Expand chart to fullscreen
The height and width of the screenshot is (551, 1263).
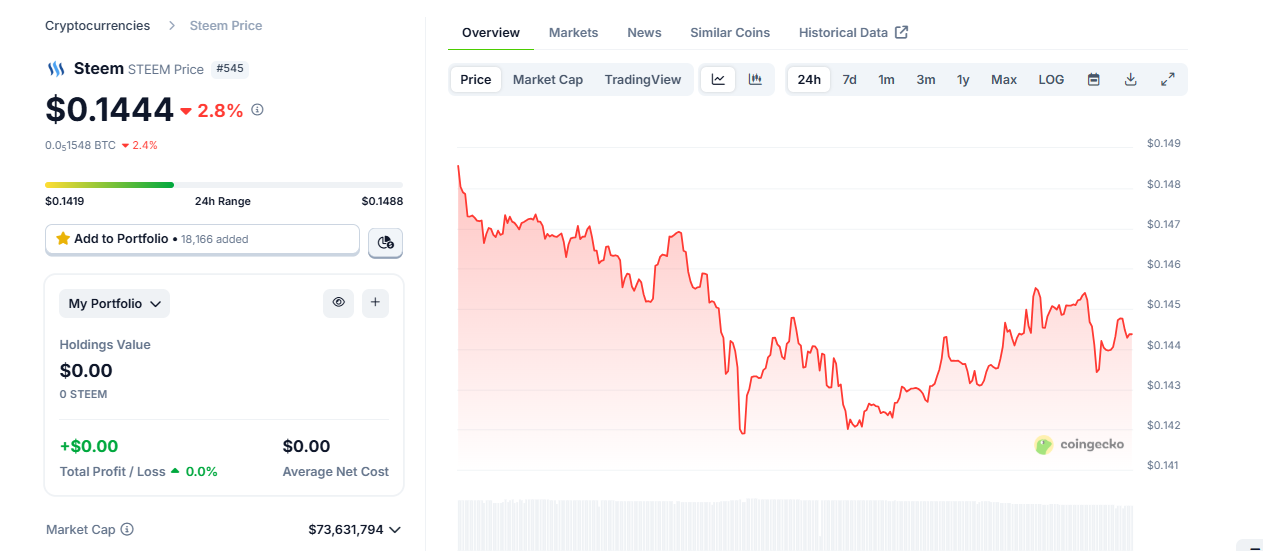[1167, 80]
